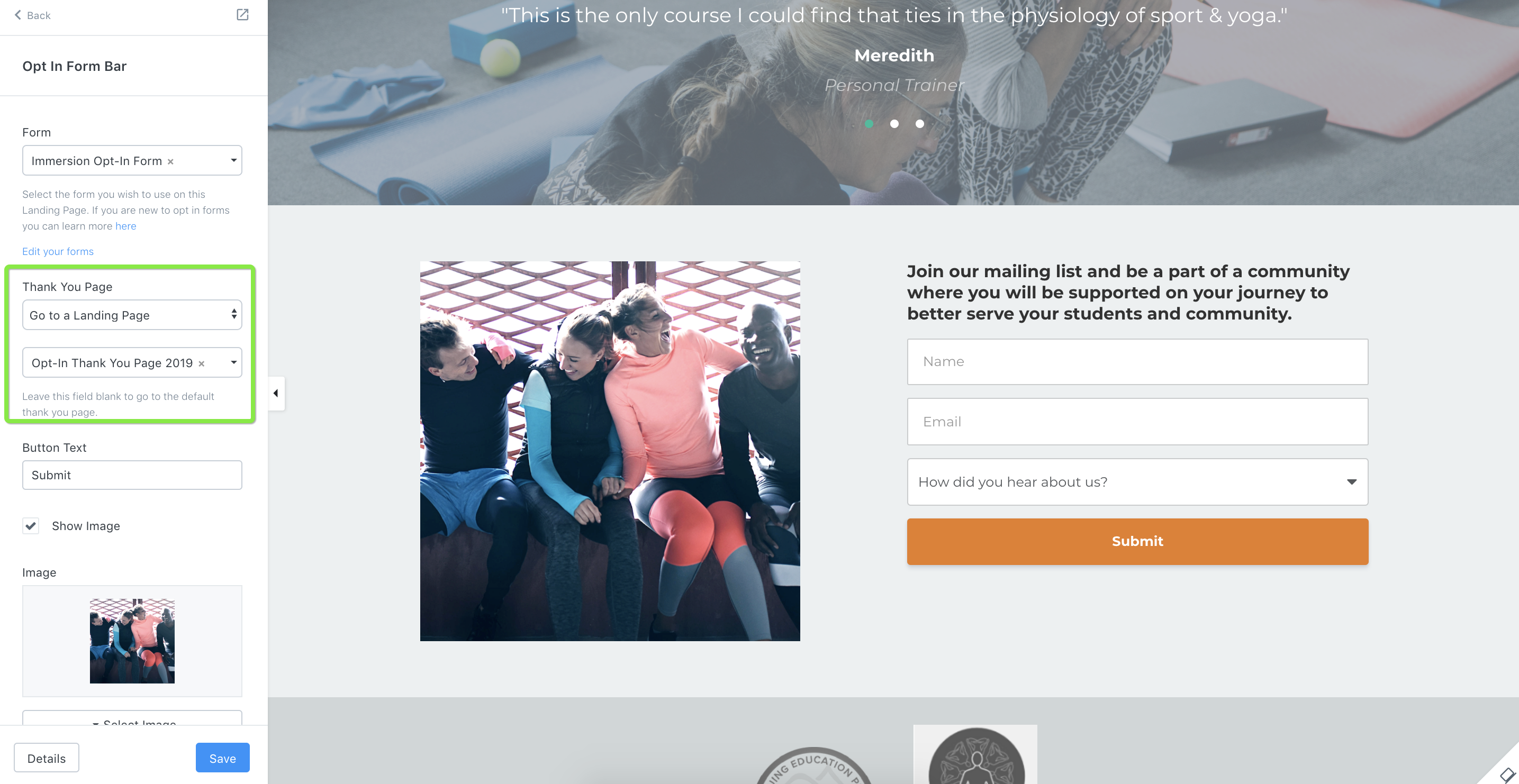Select the first green carousel dot
1519x784 pixels.
tap(869, 124)
